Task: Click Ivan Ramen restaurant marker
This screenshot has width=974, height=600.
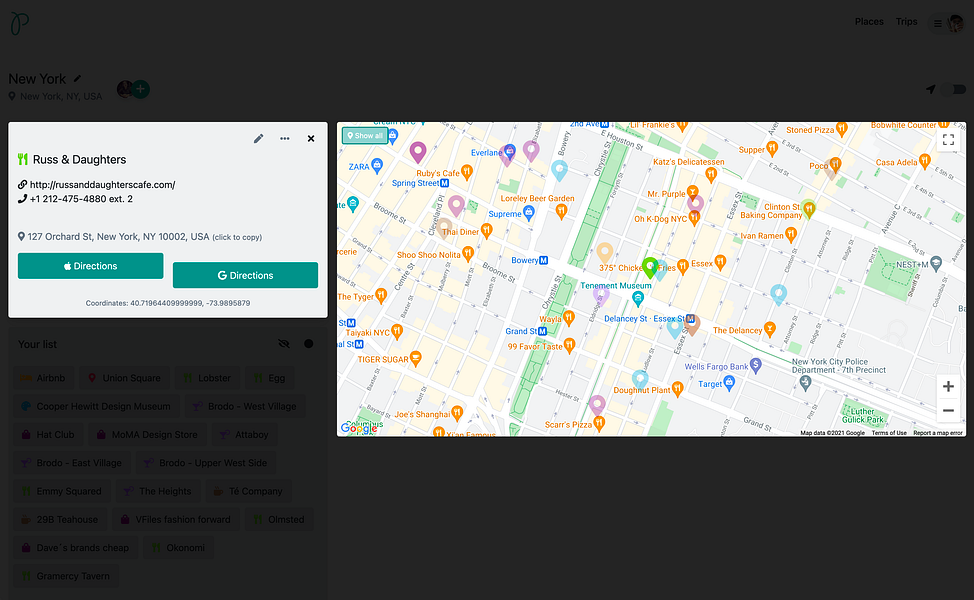Action: pyautogui.click(x=791, y=234)
